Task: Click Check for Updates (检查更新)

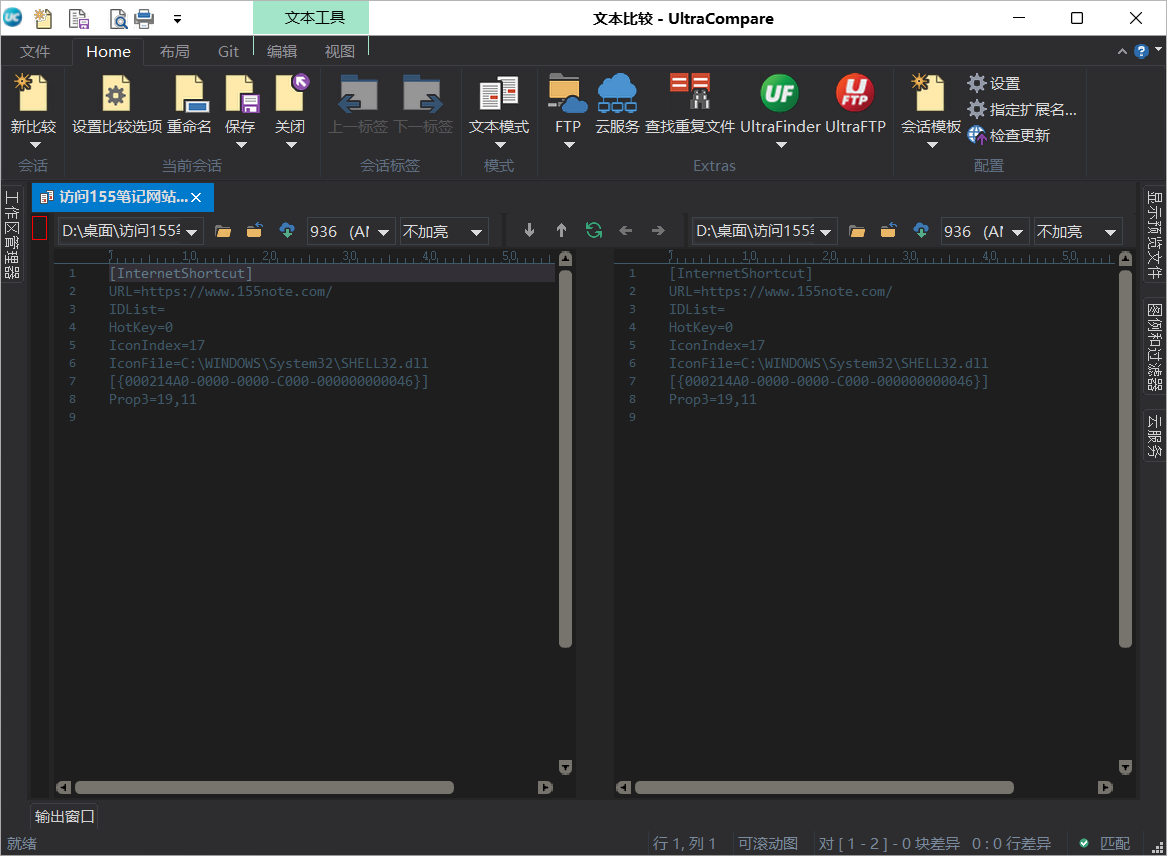Action: tap(1009, 136)
